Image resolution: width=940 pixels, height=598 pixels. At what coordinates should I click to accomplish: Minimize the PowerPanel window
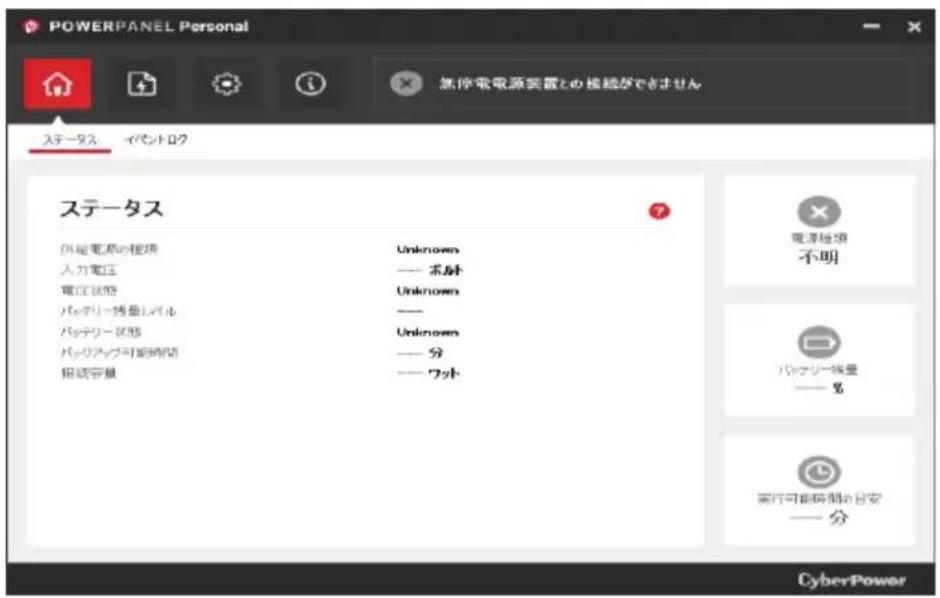(x=871, y=26)
